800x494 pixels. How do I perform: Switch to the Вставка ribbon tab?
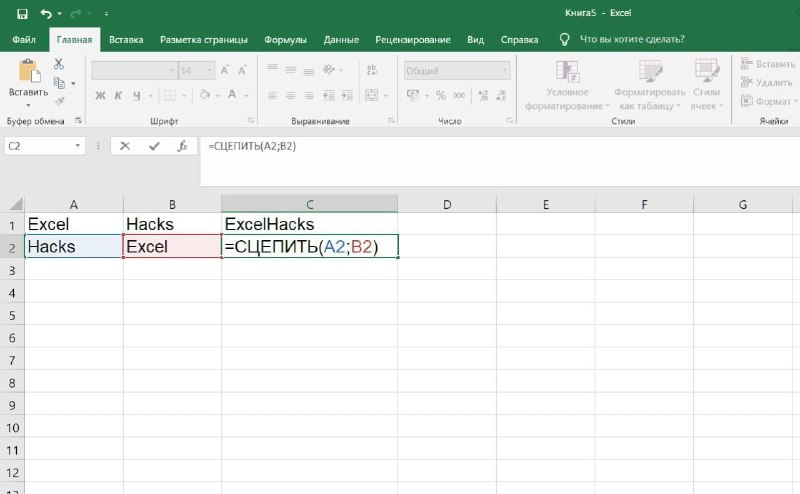pos(126,40)
